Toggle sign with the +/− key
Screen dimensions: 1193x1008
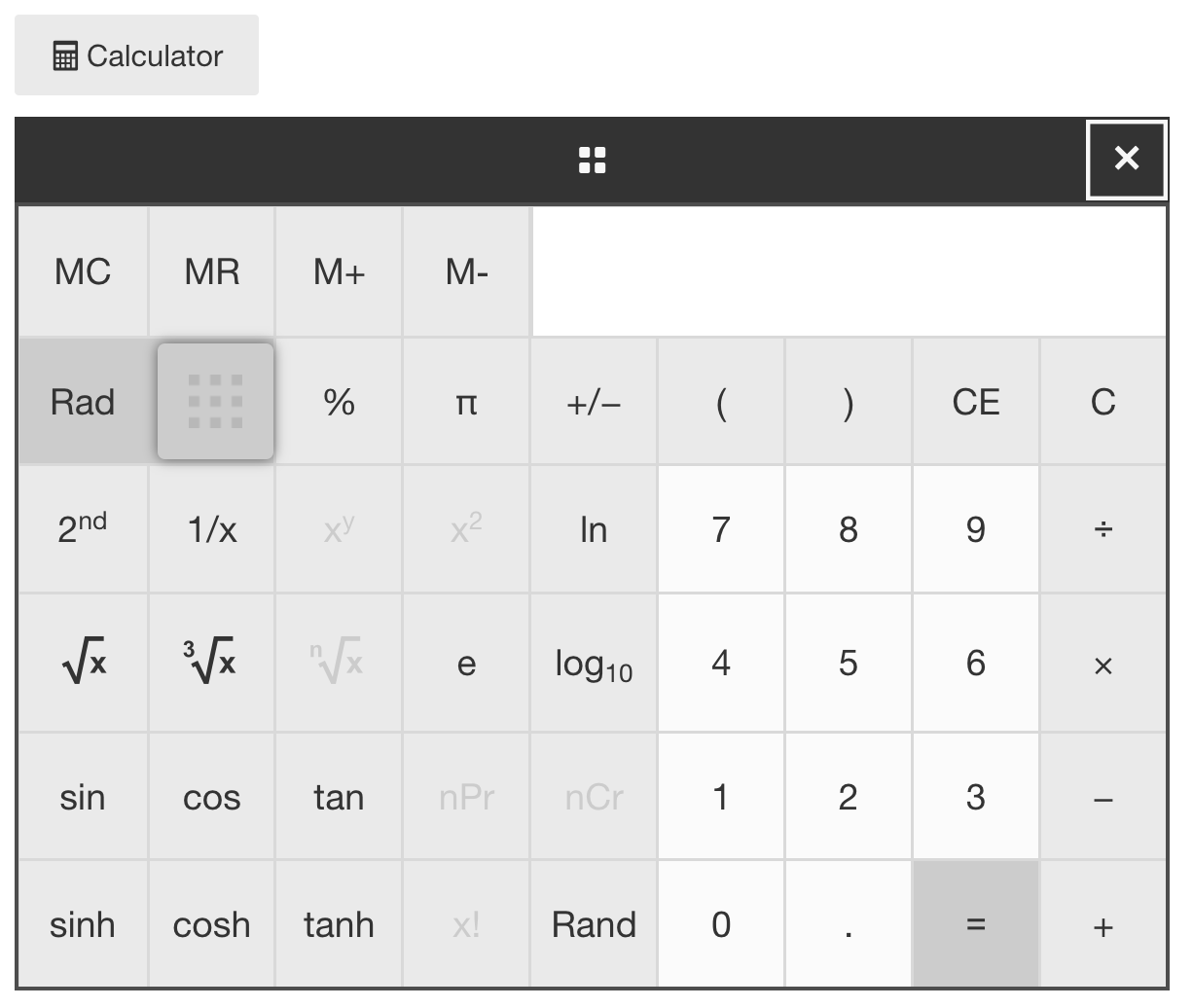click(x=594, y=402)
